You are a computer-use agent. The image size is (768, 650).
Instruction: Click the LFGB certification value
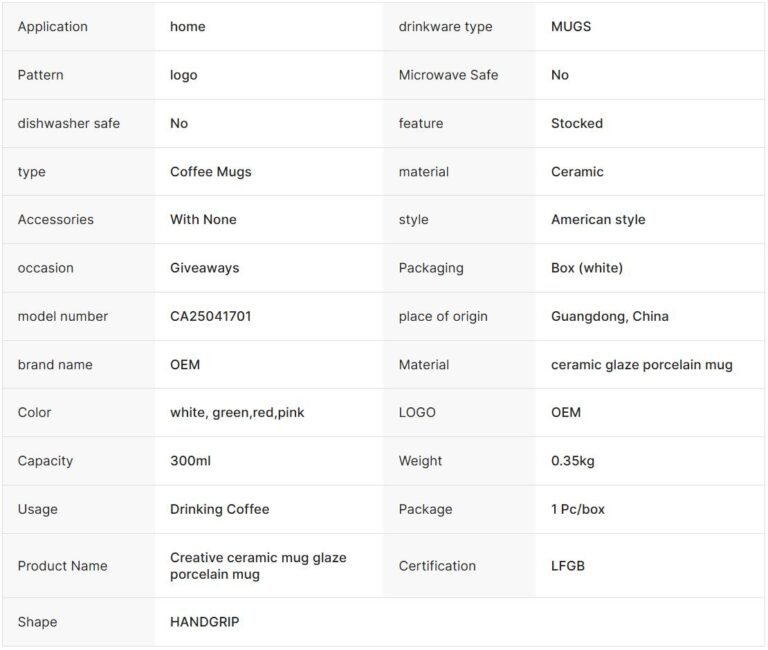tap(567, 566)
